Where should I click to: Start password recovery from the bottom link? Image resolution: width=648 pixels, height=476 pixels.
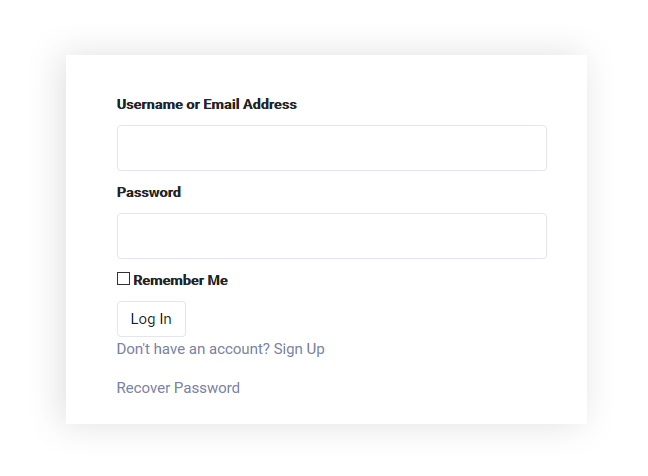178,388
